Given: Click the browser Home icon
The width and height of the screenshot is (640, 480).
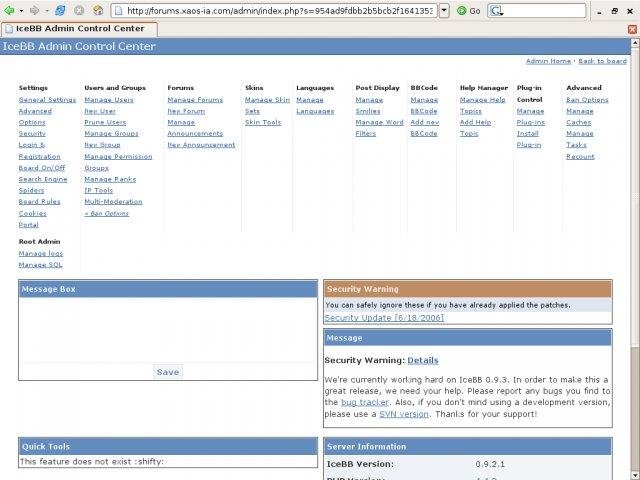Looking at the screenshot, I should 98,11.
